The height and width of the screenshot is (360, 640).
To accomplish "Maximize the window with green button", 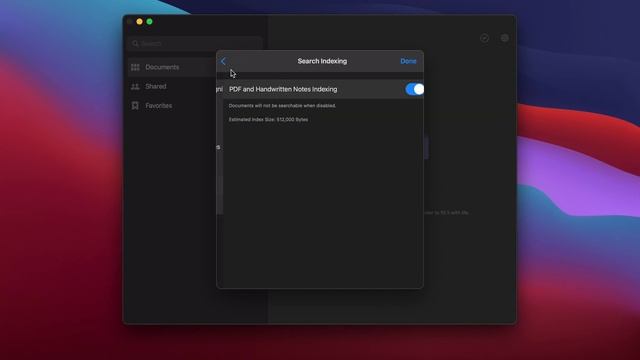I will (x=149, y=22).
